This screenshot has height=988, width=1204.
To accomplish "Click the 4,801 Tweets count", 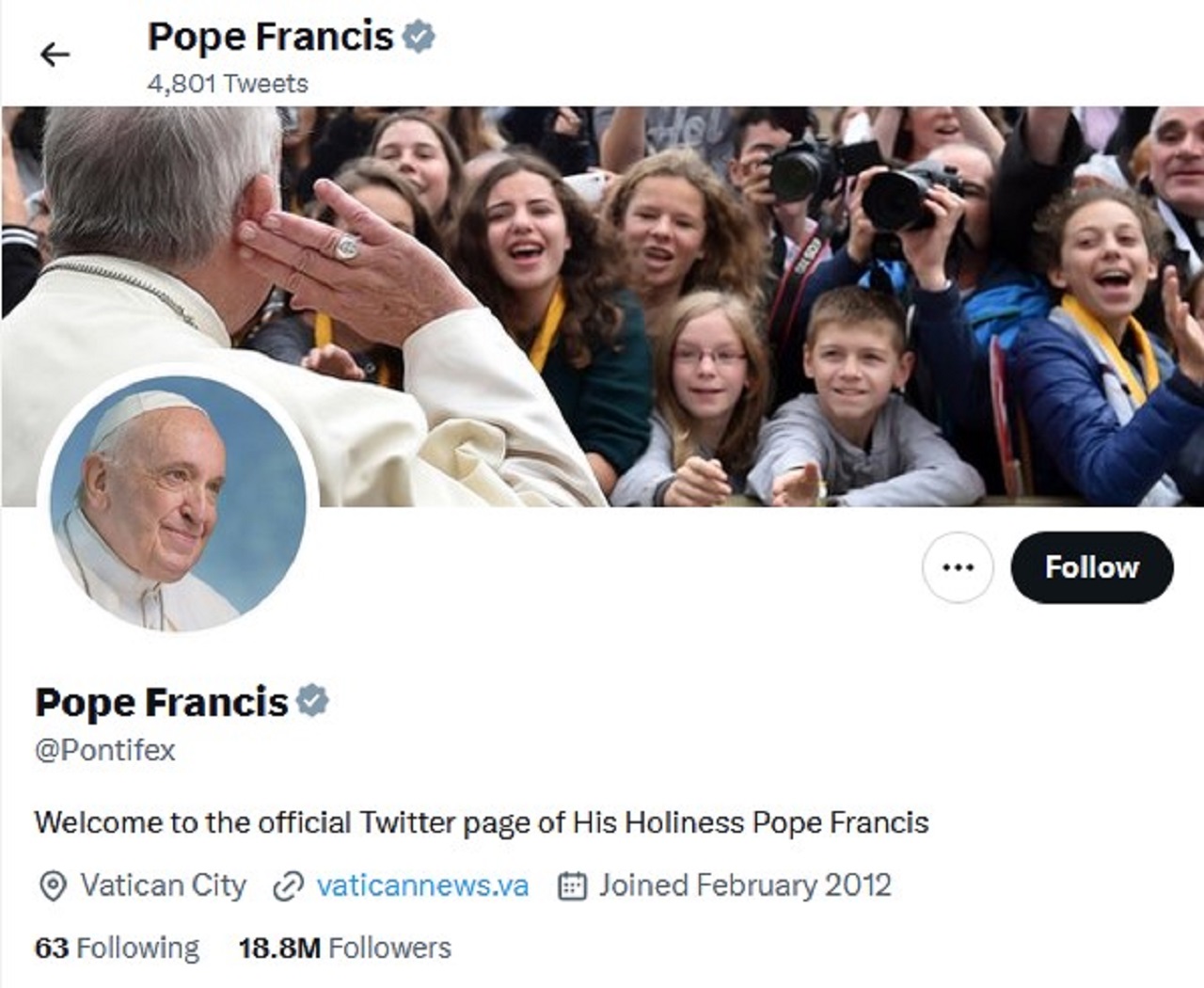I will (228, 84).
